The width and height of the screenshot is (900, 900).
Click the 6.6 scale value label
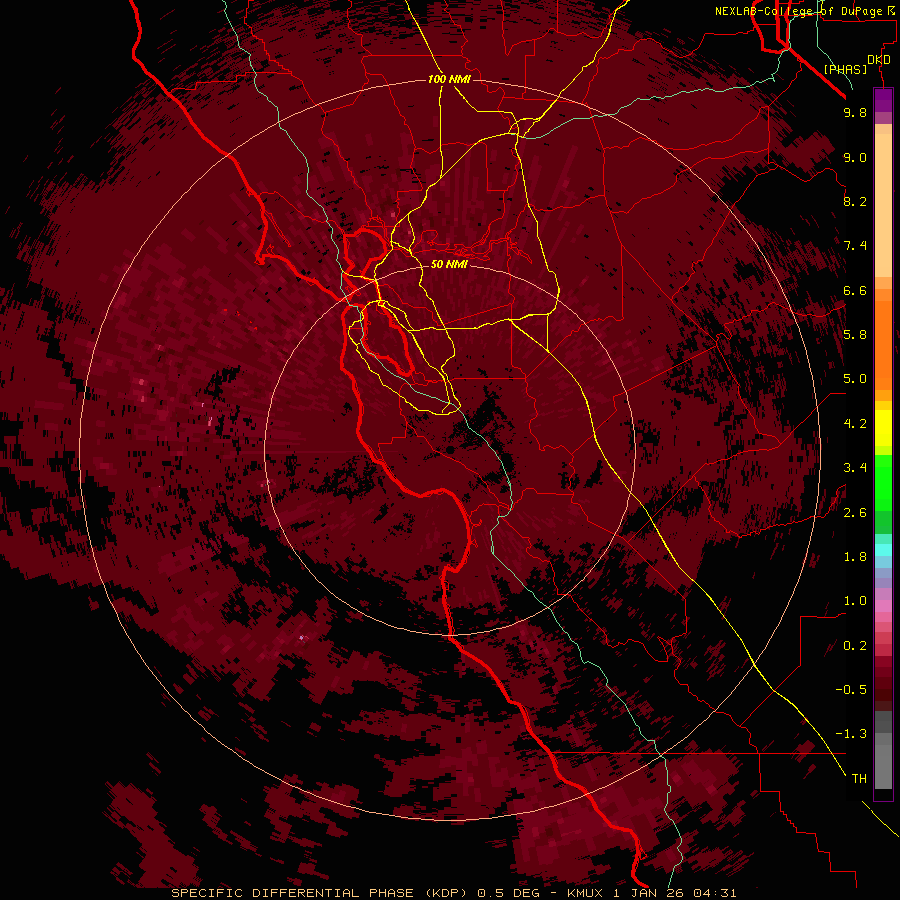point(855,290)
